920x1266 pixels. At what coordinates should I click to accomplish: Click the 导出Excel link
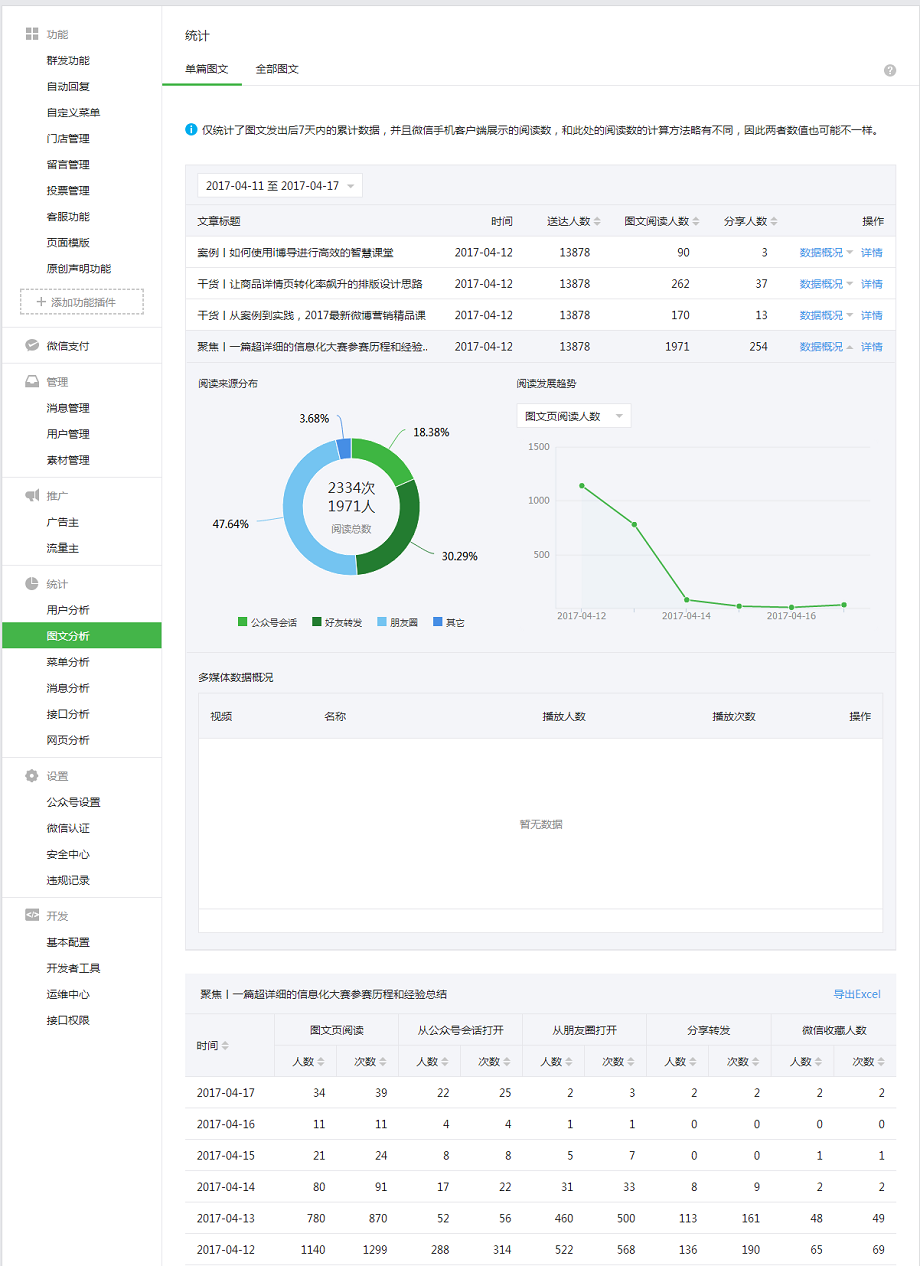(857, 994)
